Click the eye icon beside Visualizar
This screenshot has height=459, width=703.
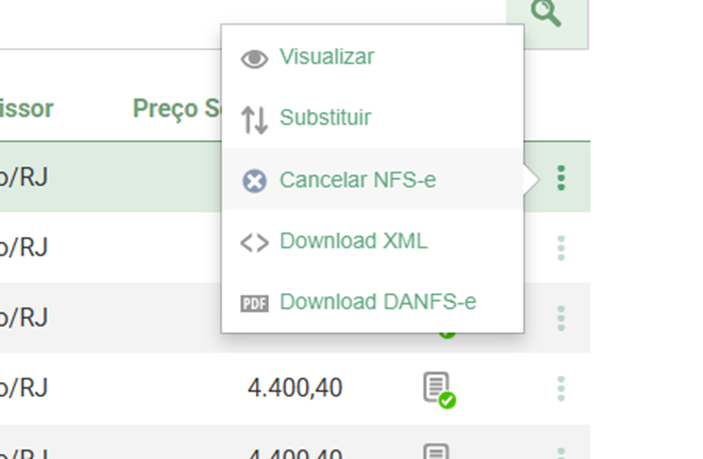click(x=255, y=59)
